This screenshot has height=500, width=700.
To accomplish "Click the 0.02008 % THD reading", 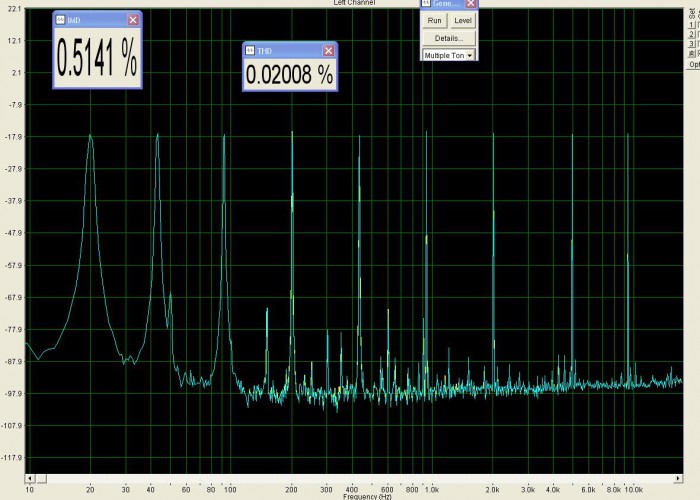I will coord(289,75).
